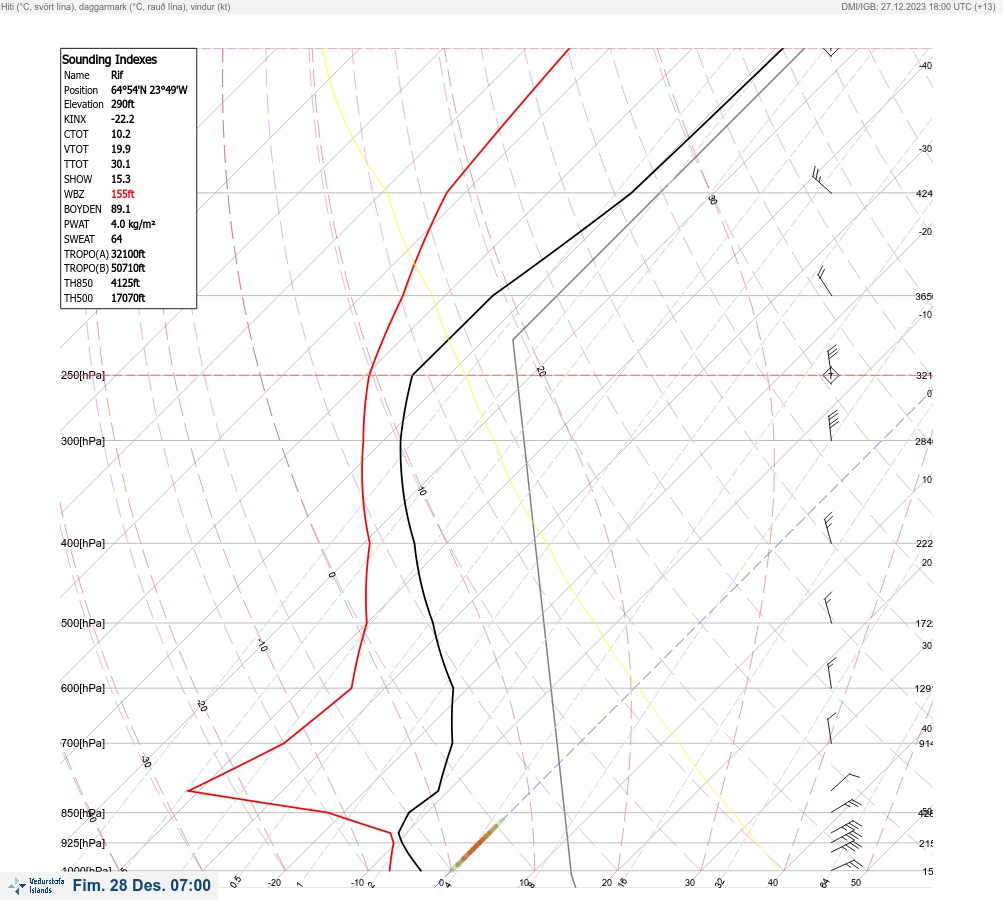Click the TROPO(B) value 50710ft

point(128,268)
